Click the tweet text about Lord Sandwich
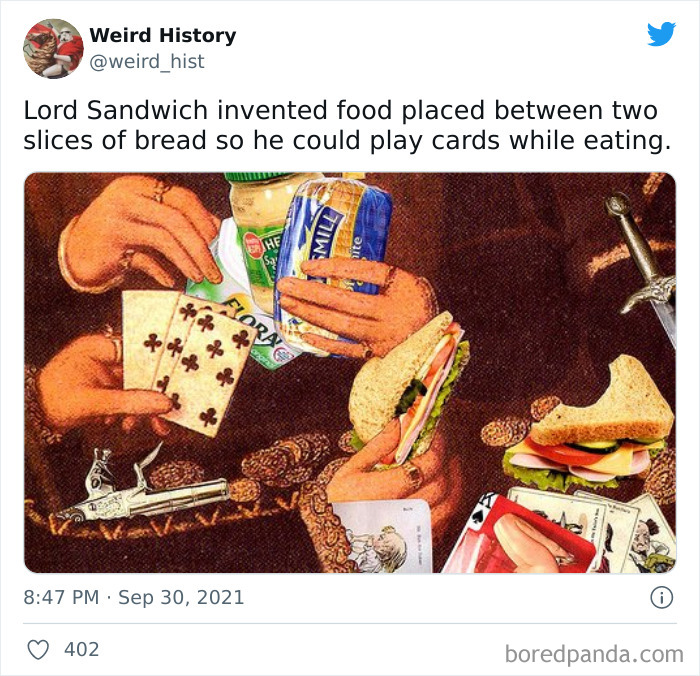 pyautogui.click(x=347, y=125)
